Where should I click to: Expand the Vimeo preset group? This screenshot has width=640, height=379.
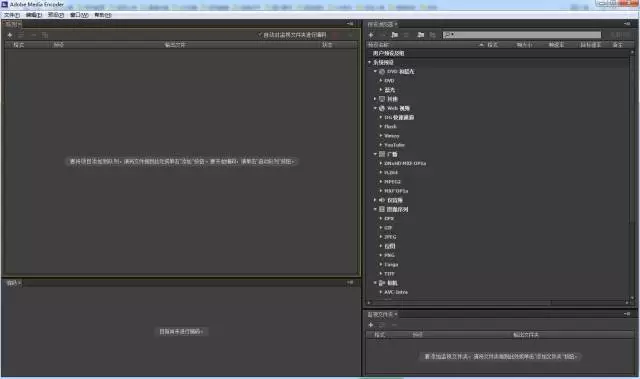point(381,136)
